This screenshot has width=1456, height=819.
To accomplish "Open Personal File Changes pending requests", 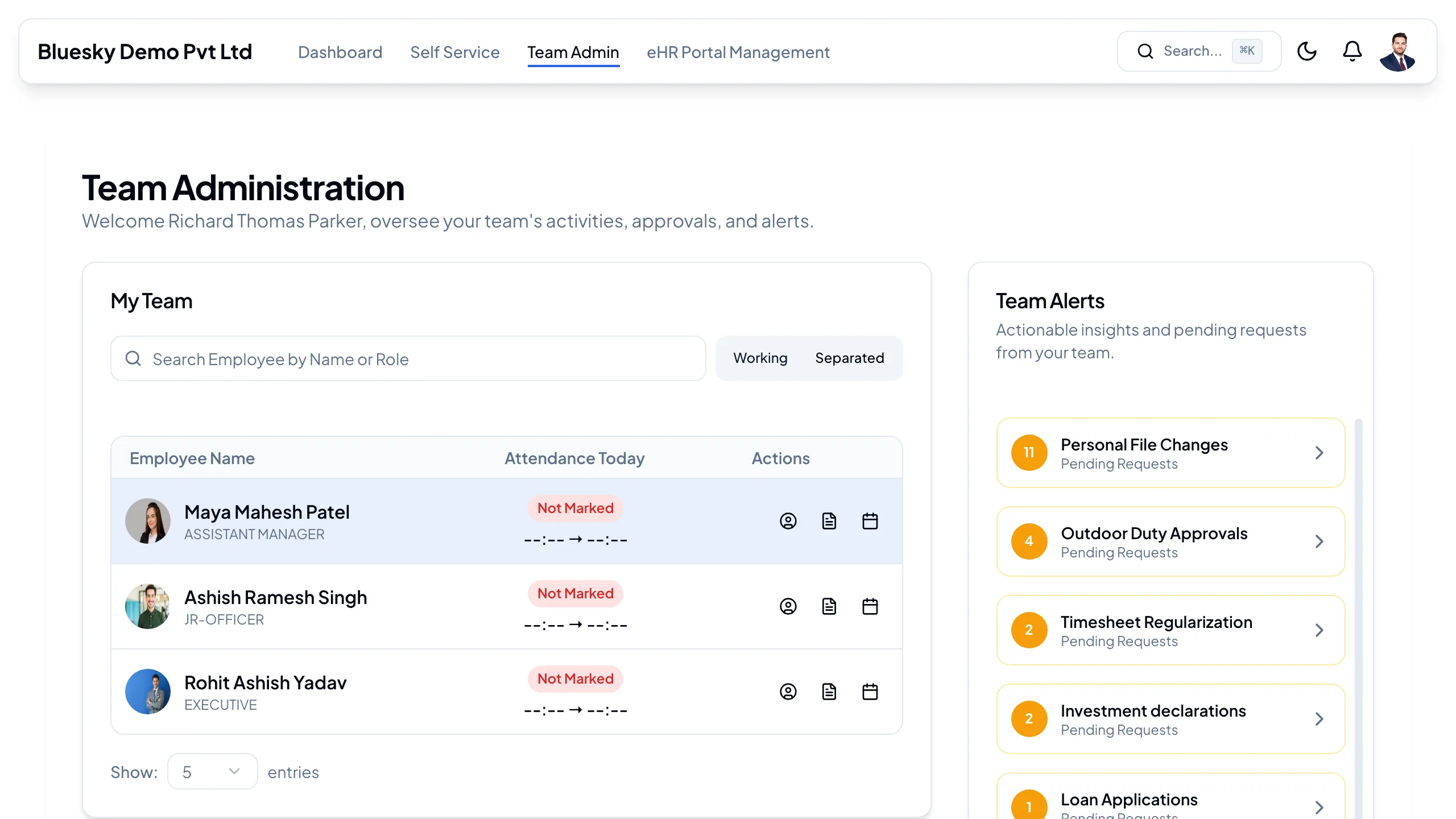I will (x=1170, y=453).
